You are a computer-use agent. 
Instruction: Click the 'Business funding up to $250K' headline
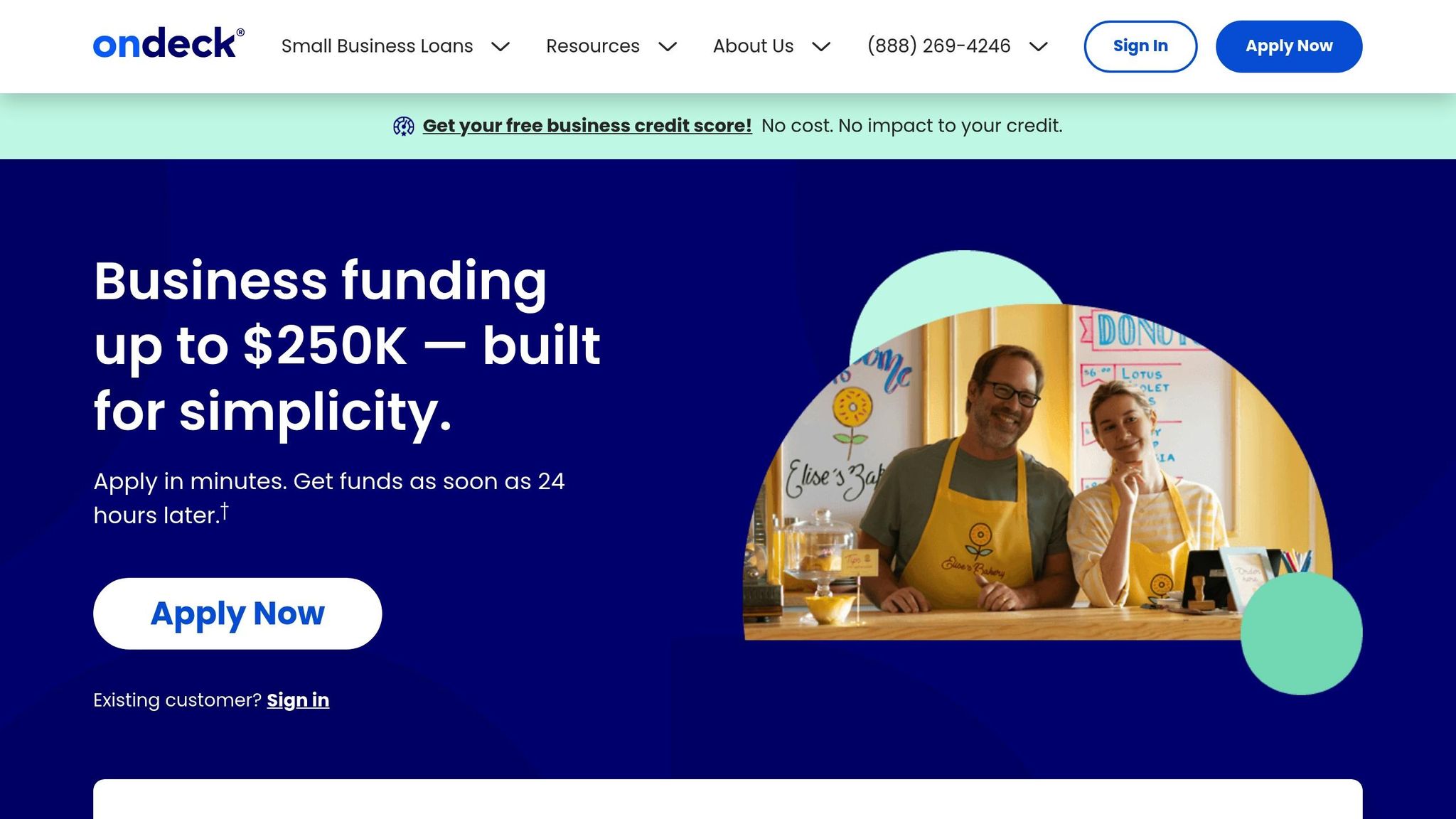(347, 346)
